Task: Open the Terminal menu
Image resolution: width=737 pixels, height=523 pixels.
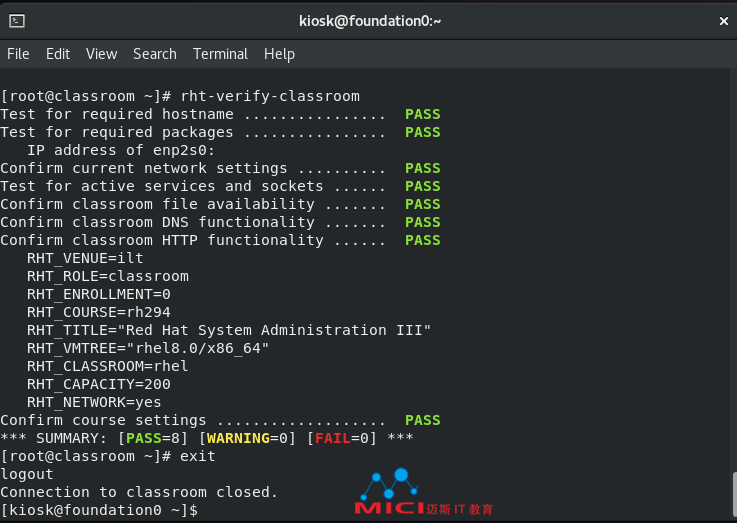Action: point(220,54)
